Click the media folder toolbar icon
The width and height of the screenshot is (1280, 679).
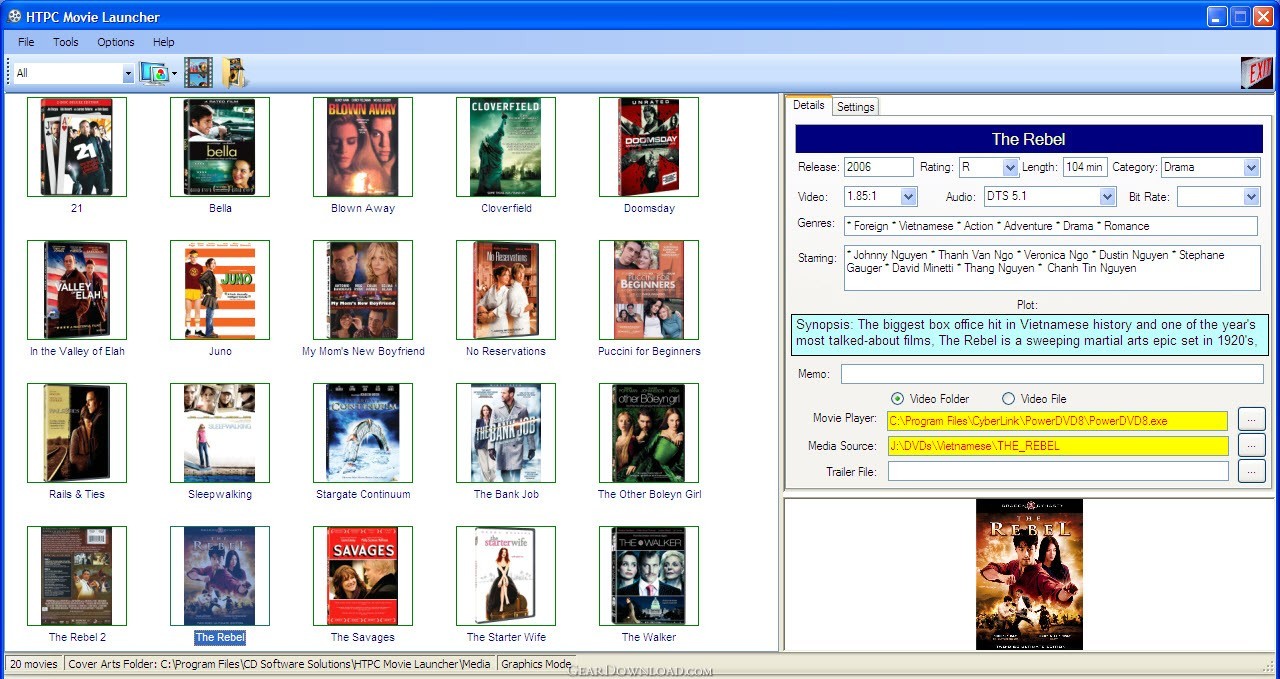coord(235,73)
